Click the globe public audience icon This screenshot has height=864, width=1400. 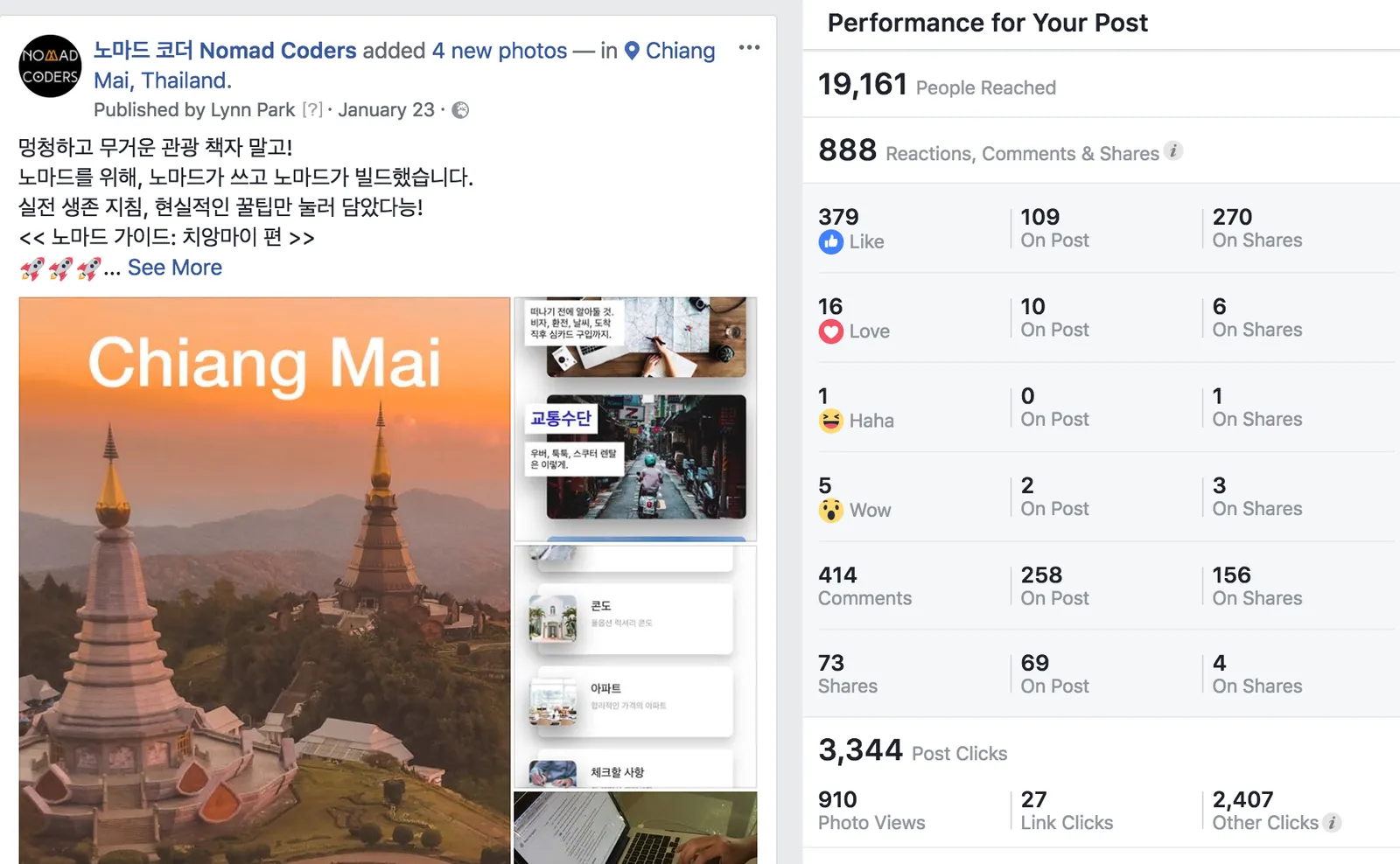460,110
